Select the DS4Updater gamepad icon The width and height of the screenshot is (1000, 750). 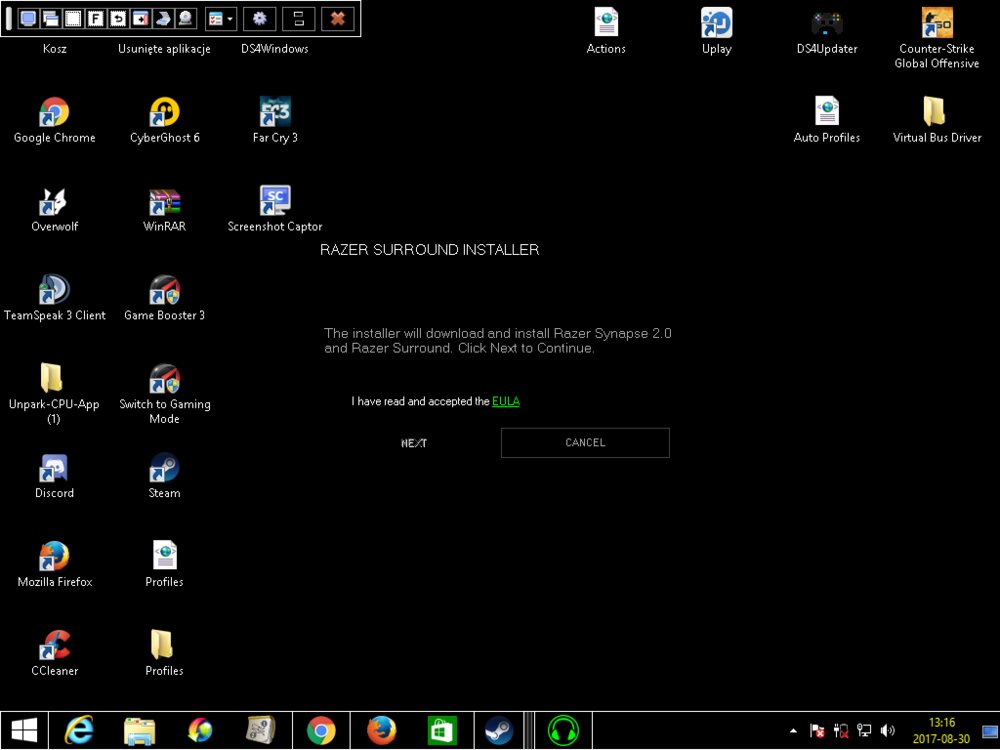pyautogui.click(x=827, y=31)
